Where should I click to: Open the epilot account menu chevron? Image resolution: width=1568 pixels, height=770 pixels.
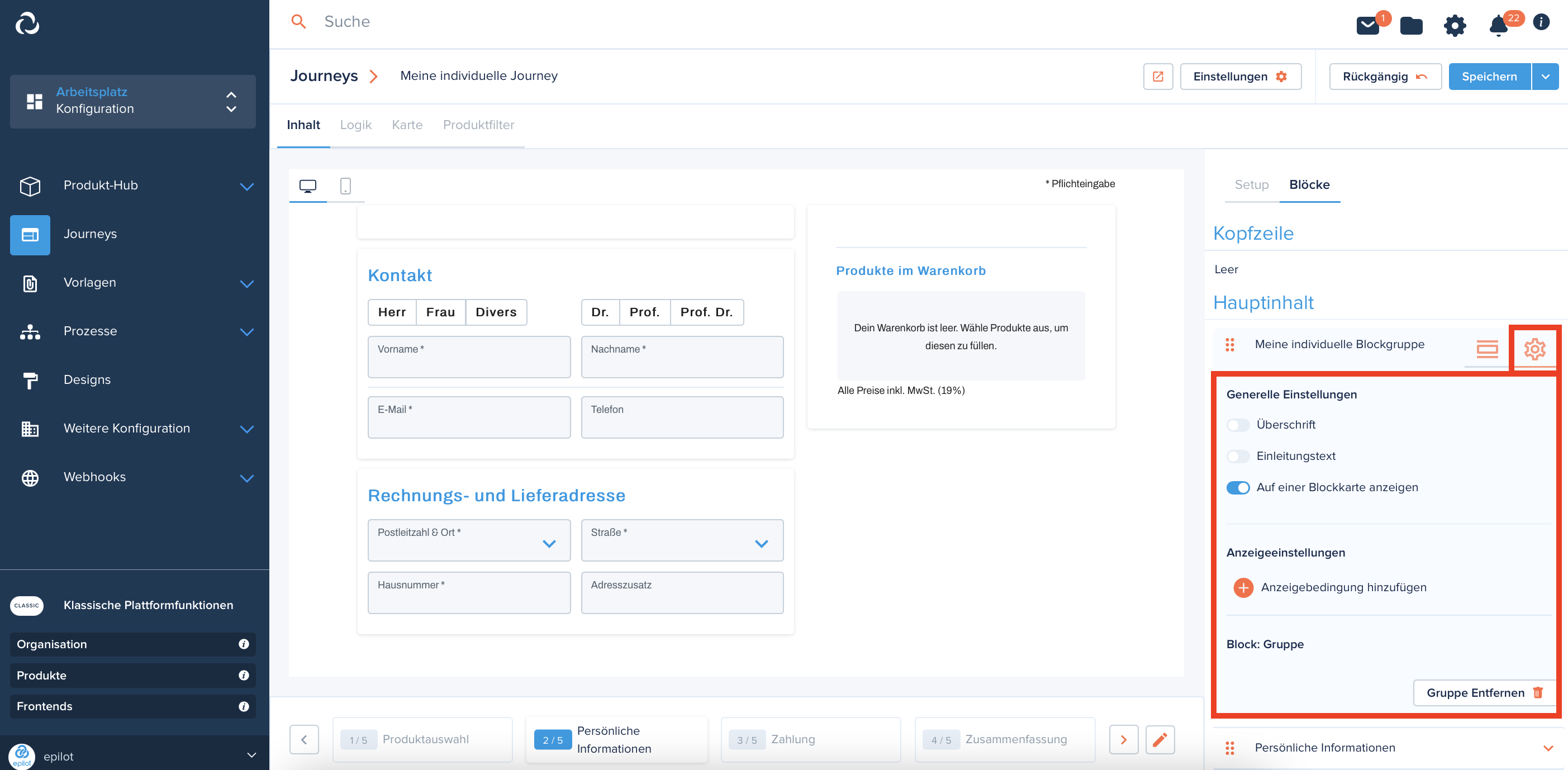pos(251,755)
